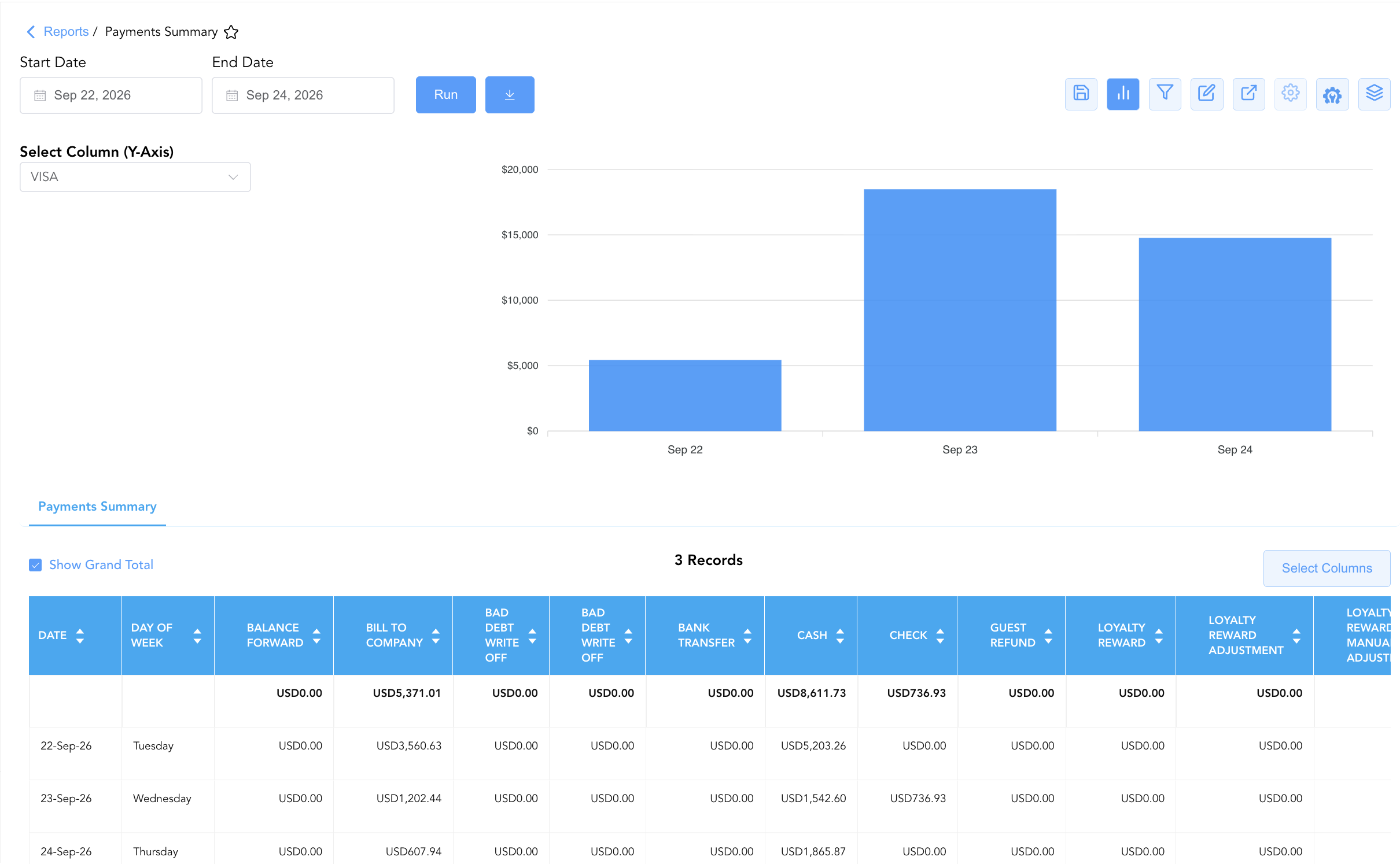Click the Sep 22 chart bar
Viewport: 1400px width, 864px height.
click(x=685, y=396)
